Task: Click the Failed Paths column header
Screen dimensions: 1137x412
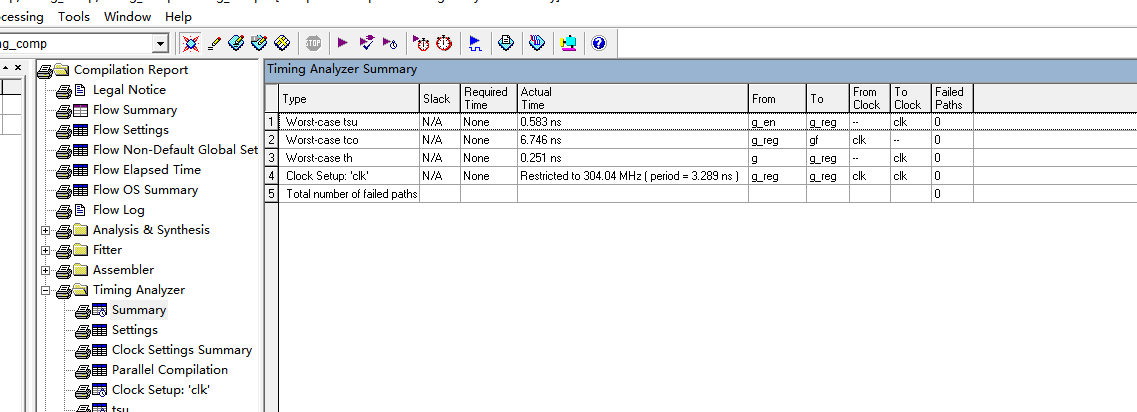Action: [952, 99]
